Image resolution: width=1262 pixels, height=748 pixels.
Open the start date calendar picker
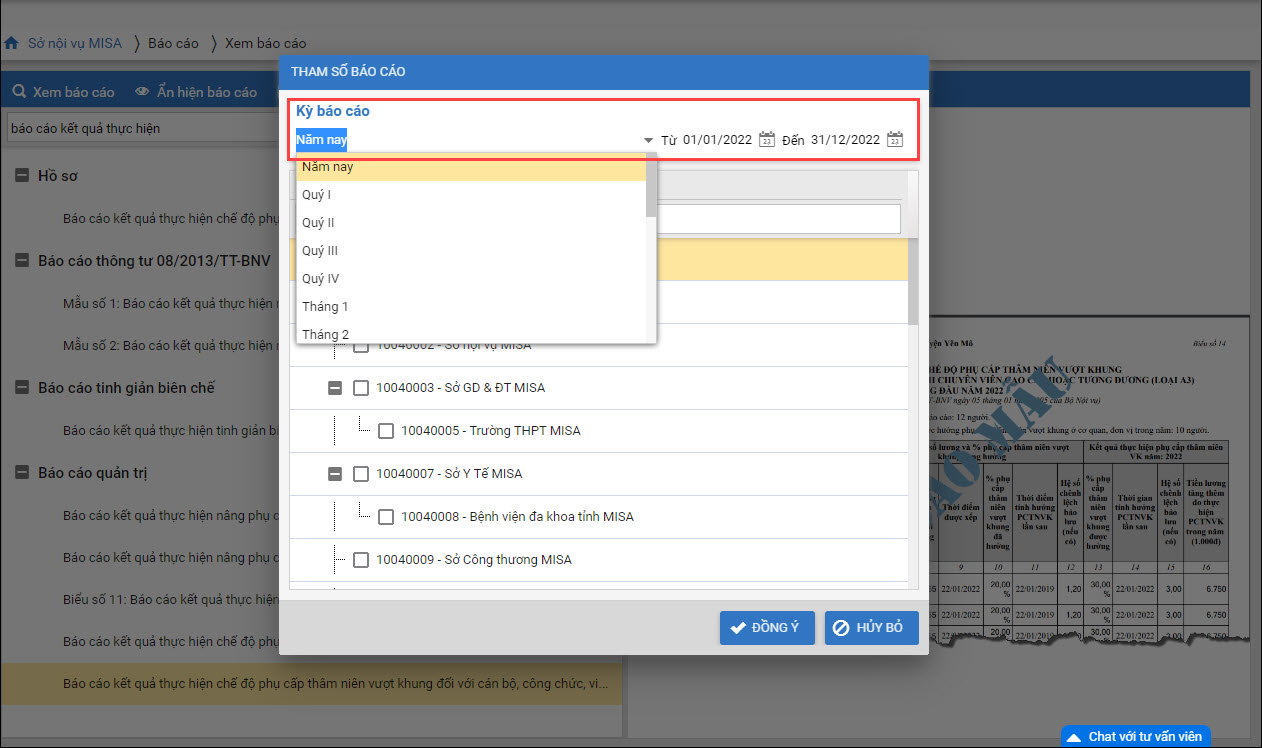coord(767,140)
